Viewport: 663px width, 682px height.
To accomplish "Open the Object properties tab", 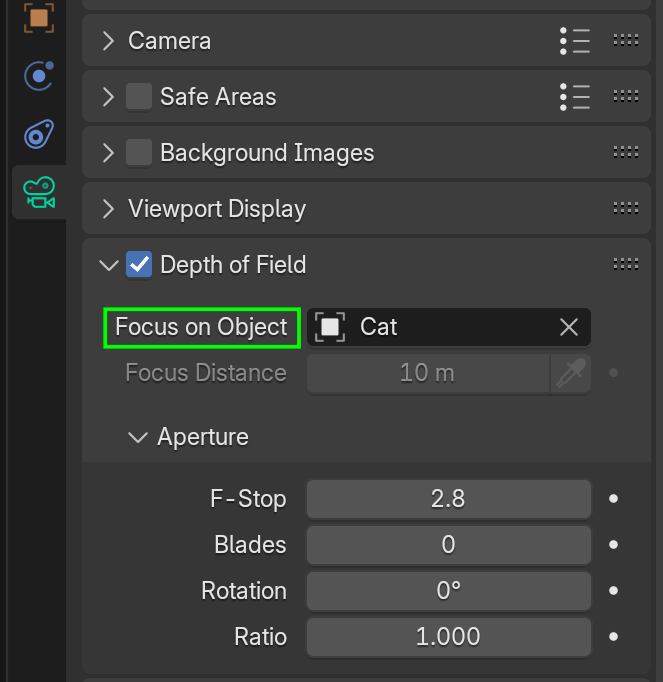I will [39, 17].
